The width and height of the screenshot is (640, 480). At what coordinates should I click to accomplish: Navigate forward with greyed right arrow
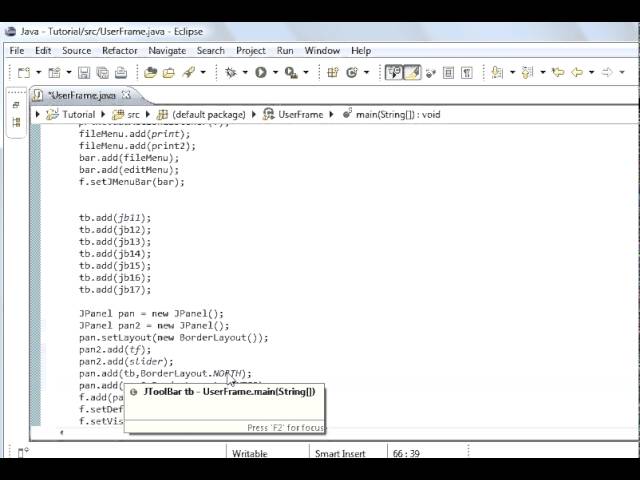607,73
